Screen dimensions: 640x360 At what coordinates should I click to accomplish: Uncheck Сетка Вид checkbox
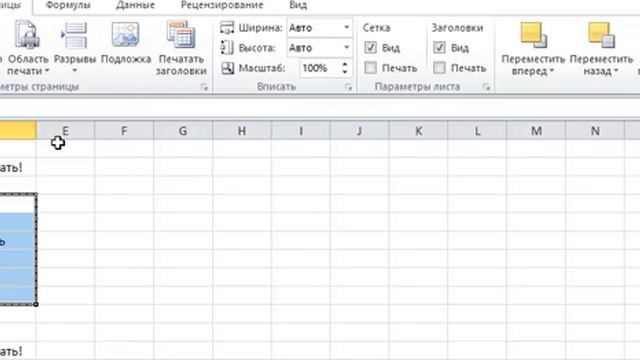[371, 48]
